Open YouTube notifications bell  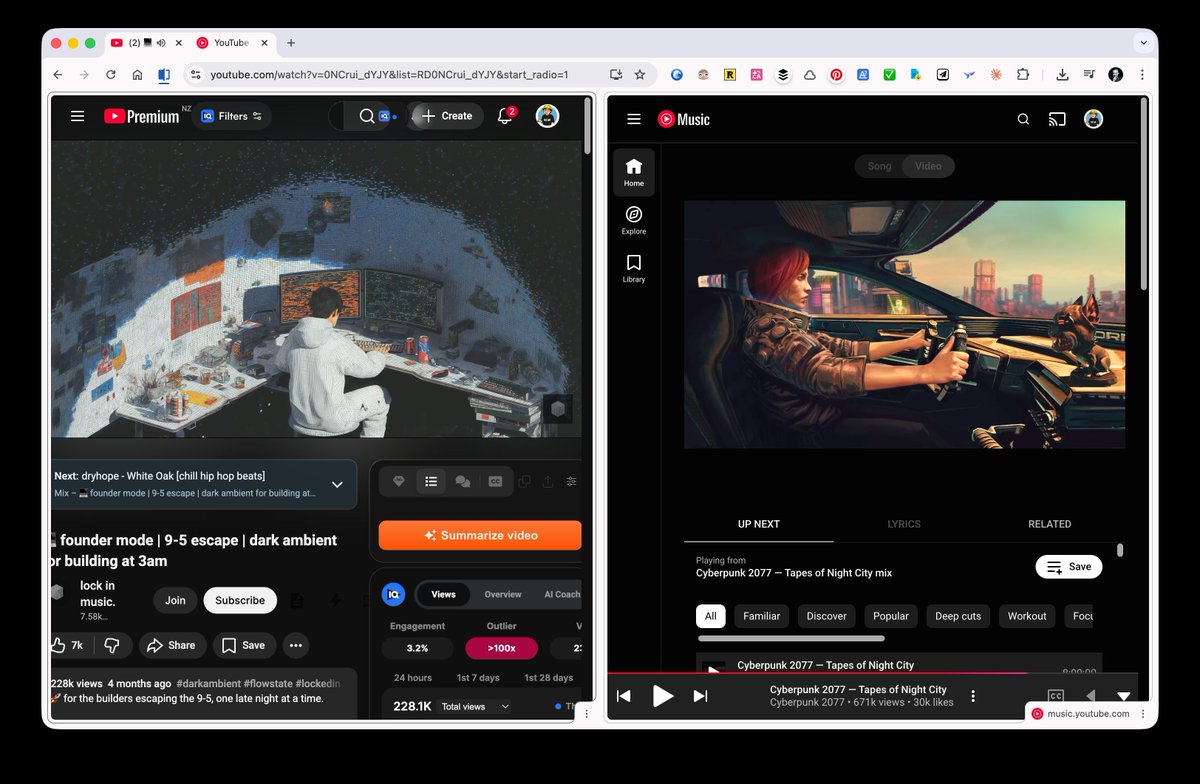coord(505,116)
